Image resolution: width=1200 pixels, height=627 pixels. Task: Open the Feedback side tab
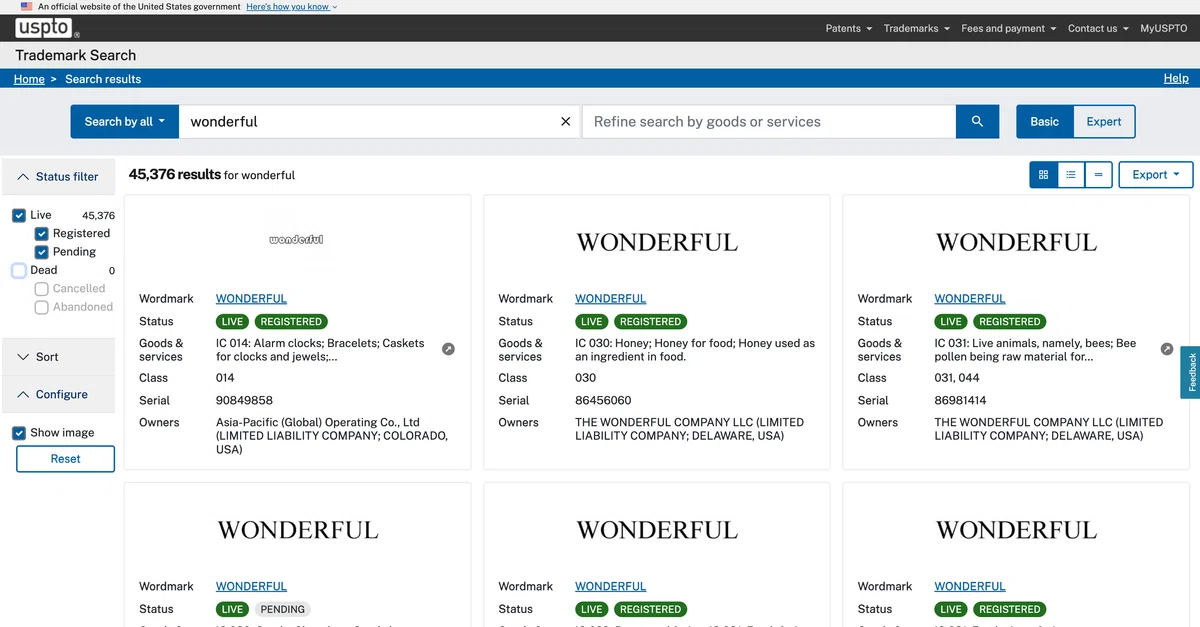coord(1190,372)
